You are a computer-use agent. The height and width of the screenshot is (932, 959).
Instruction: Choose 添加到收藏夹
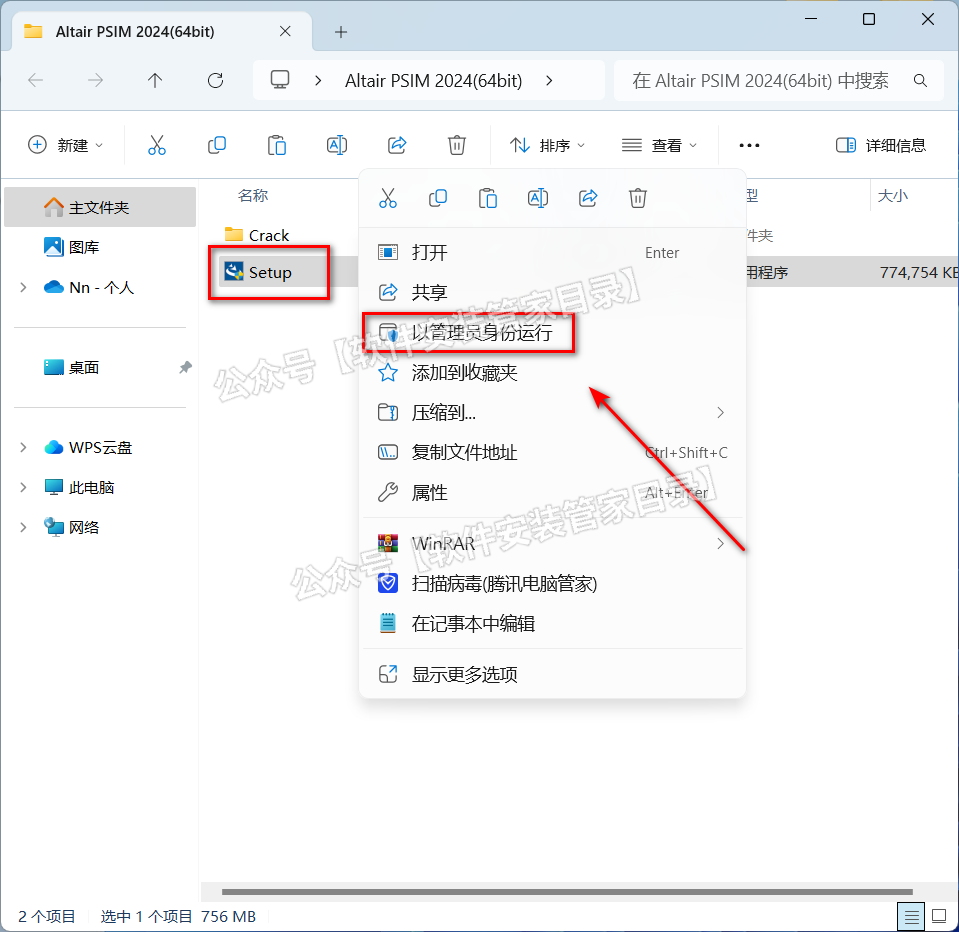pos(552,372)
